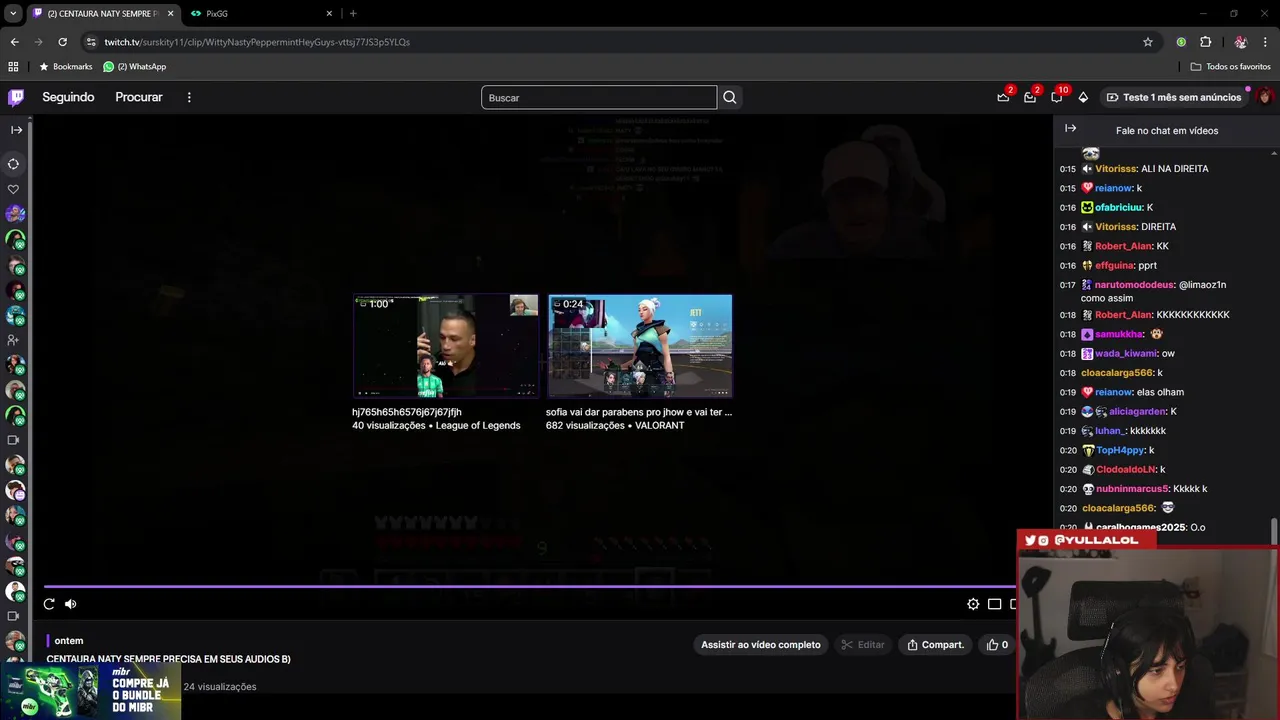Toggle theatre mode in the player
This screenshot has height=720, width=1280.
point(995,604)
